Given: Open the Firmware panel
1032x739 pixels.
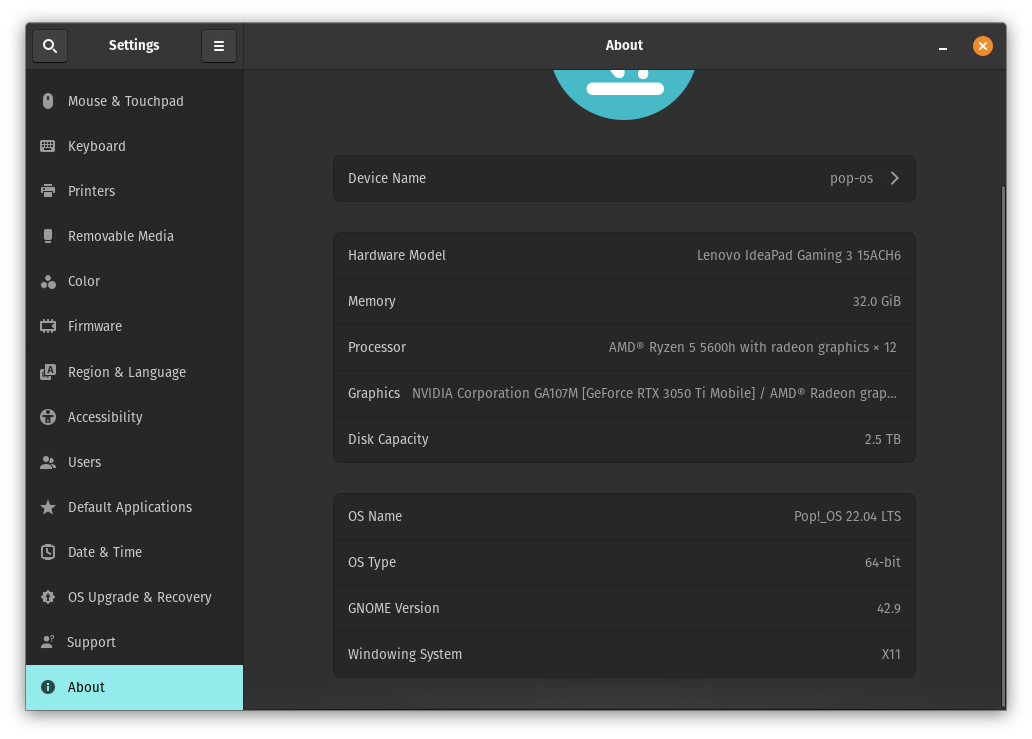Looking at the screenshot, I should pos(134,326).
